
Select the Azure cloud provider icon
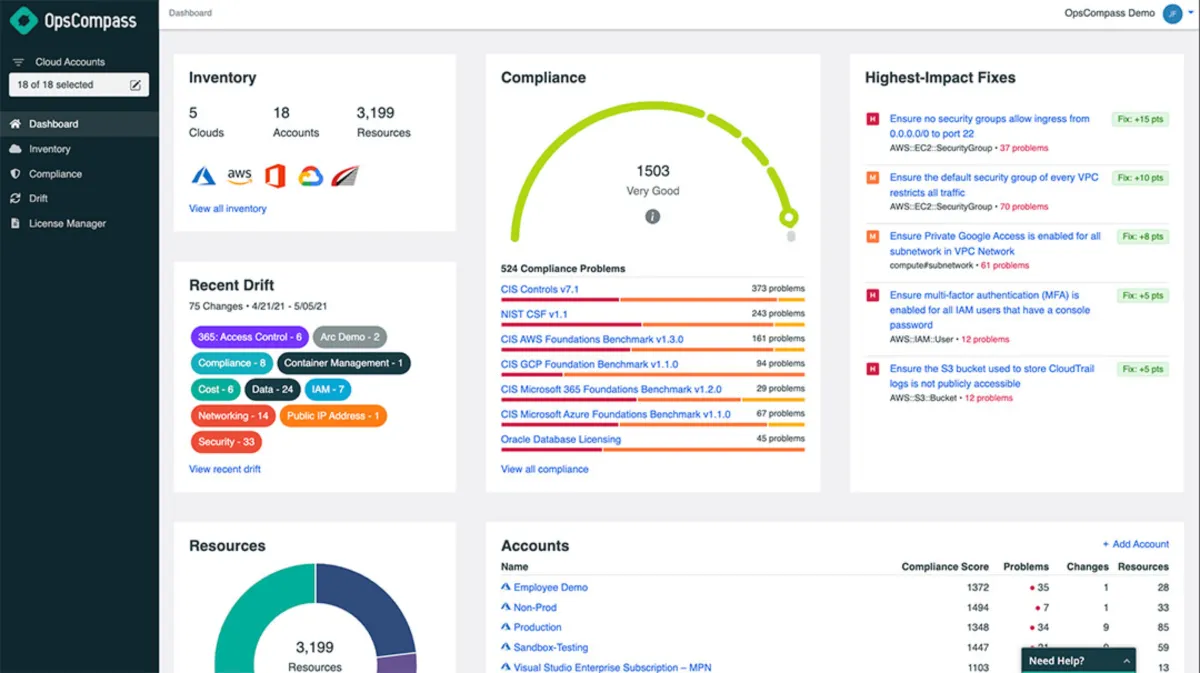click(204, 176)
